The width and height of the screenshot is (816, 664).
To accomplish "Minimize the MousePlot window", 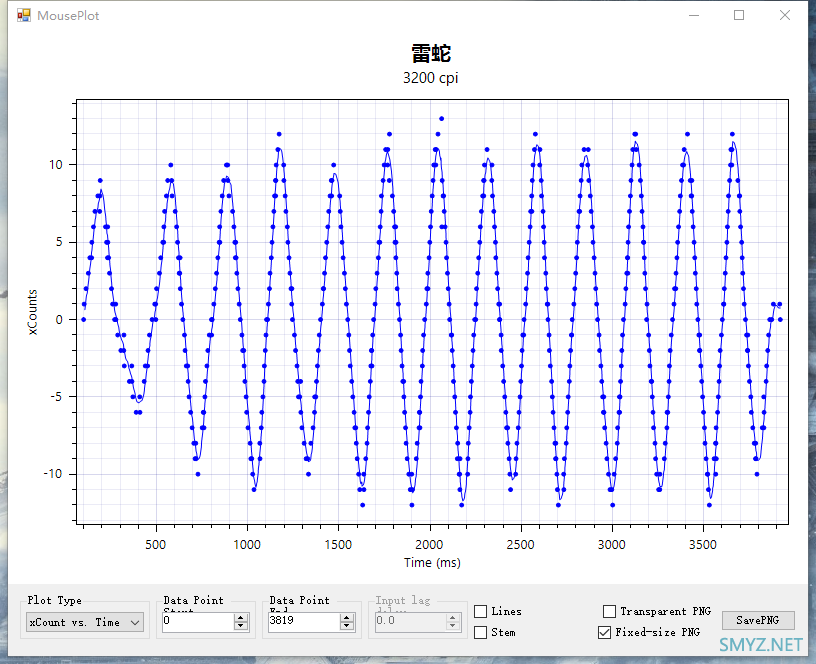I will click(x=694, y=15).
